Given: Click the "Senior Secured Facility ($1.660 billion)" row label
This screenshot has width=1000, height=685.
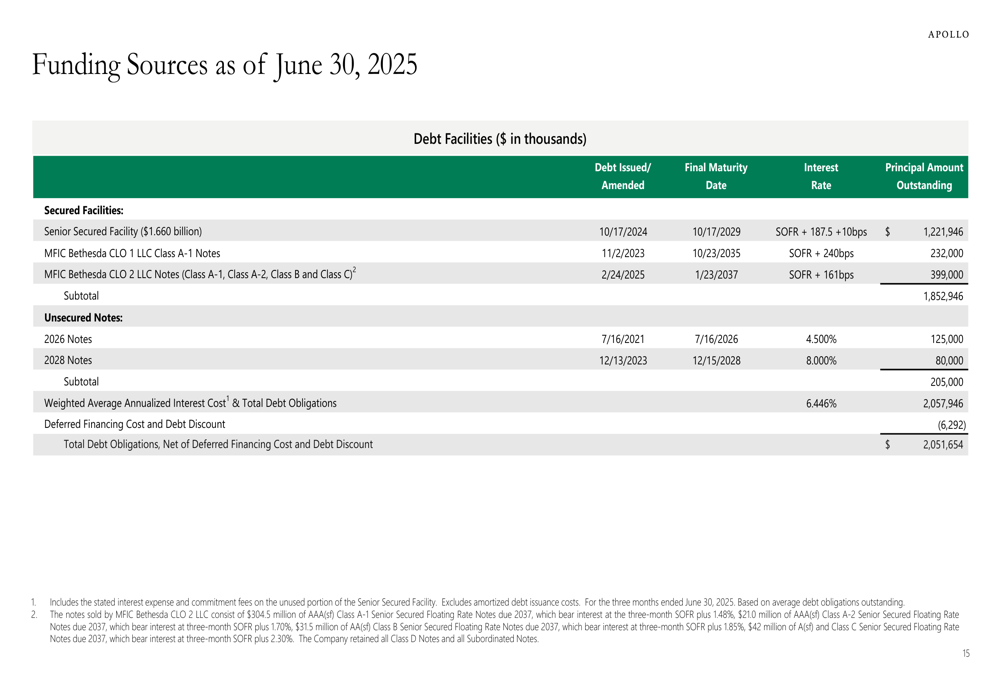Looking at the screenshot, I should pos(123,232).
